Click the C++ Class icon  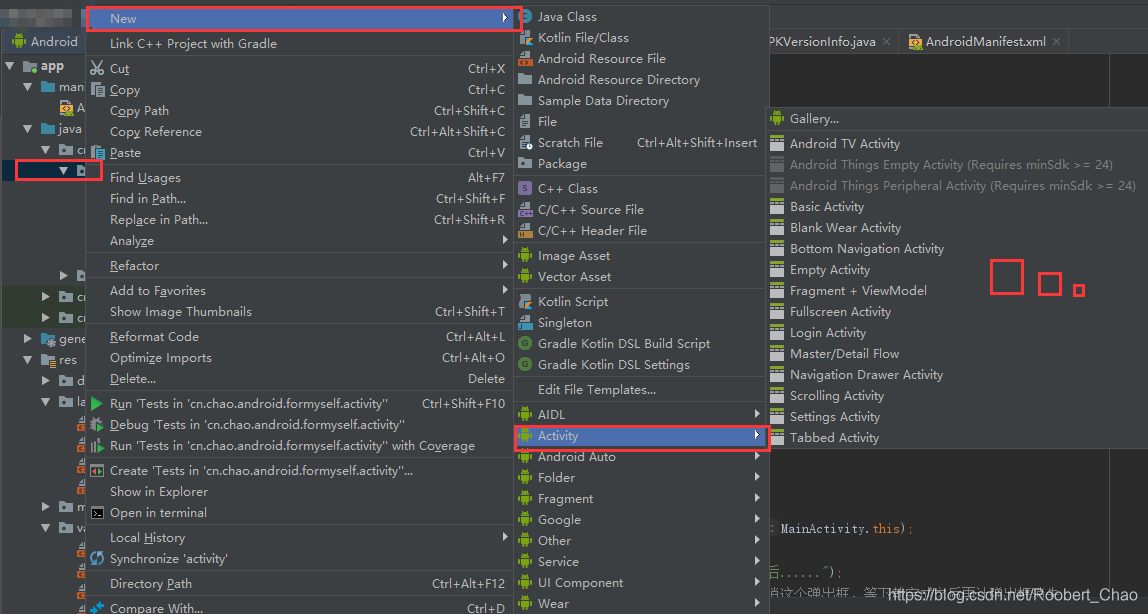[525, 188]
